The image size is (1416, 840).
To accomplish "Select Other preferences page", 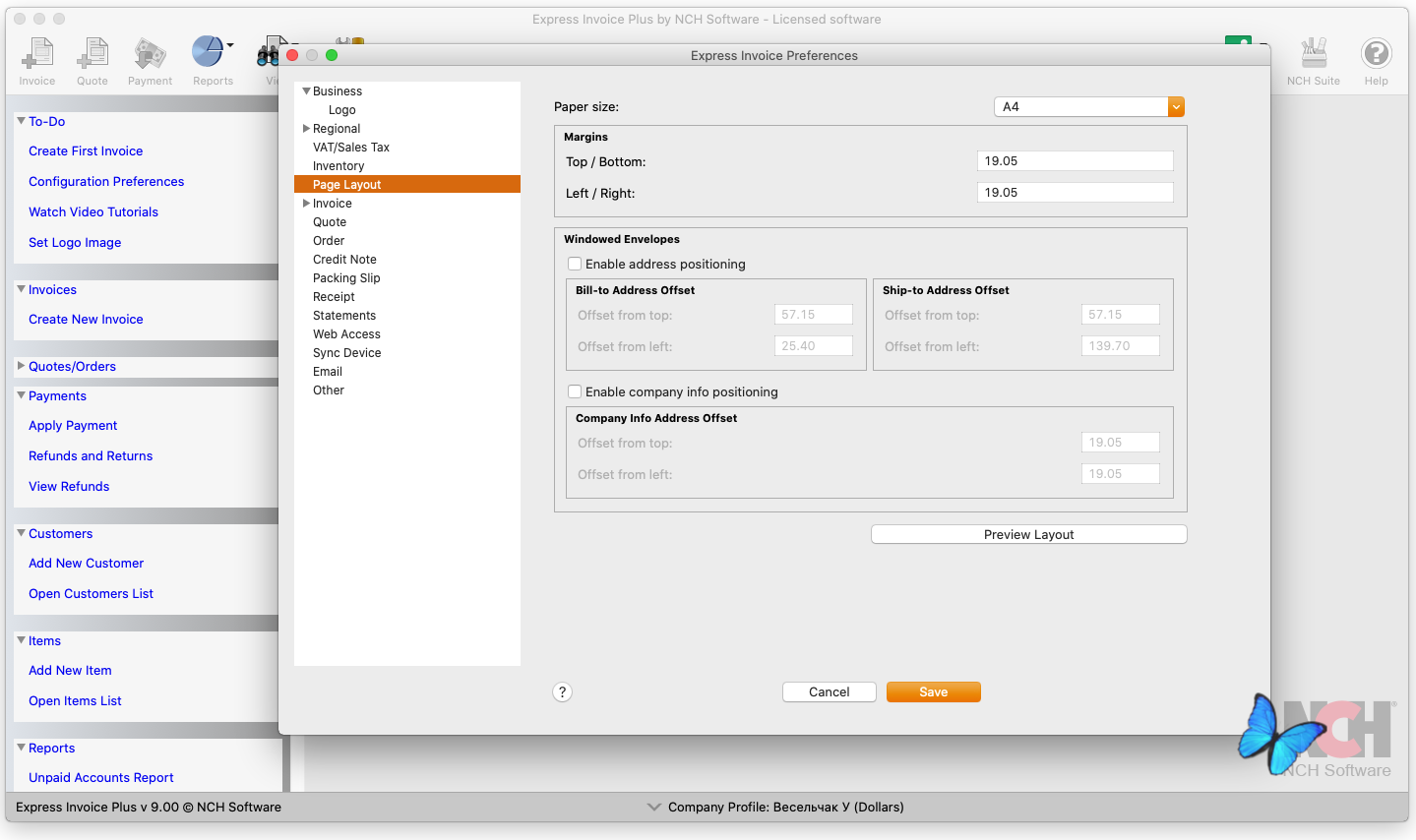I will (329, 390).
